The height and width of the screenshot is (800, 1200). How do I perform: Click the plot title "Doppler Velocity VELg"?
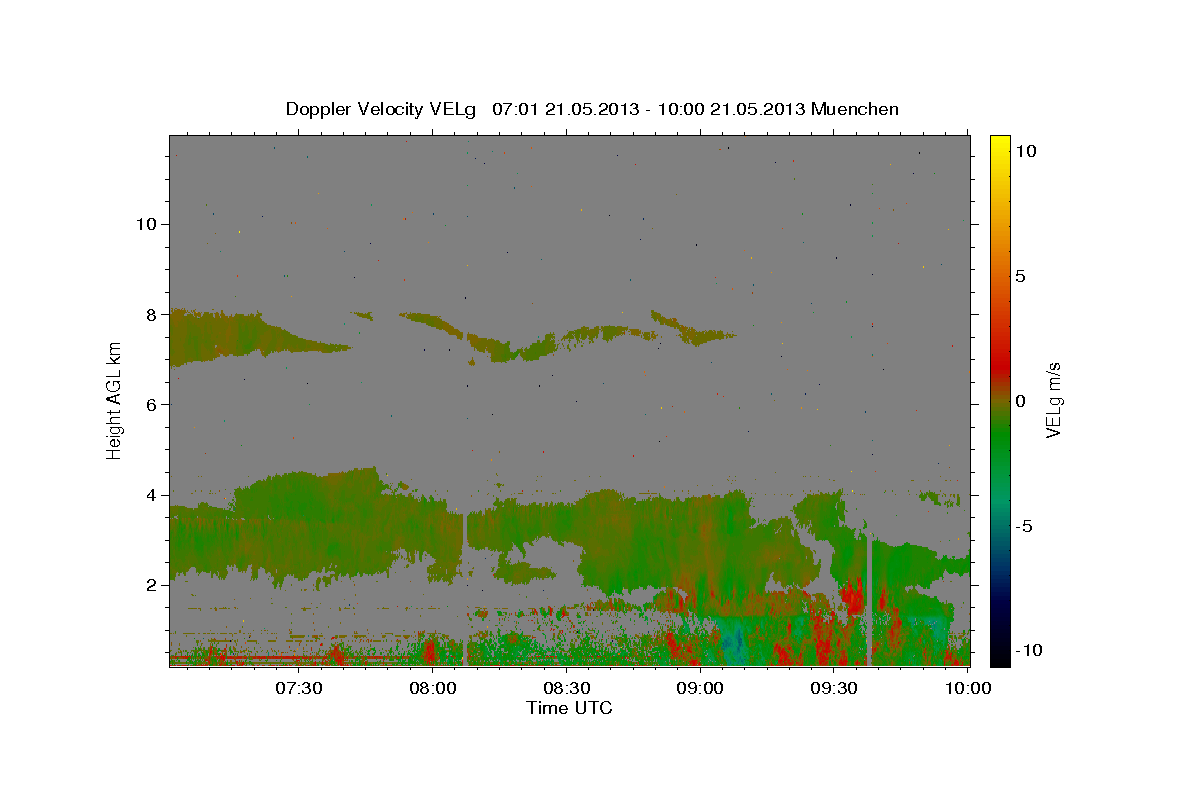coord(380,109)
